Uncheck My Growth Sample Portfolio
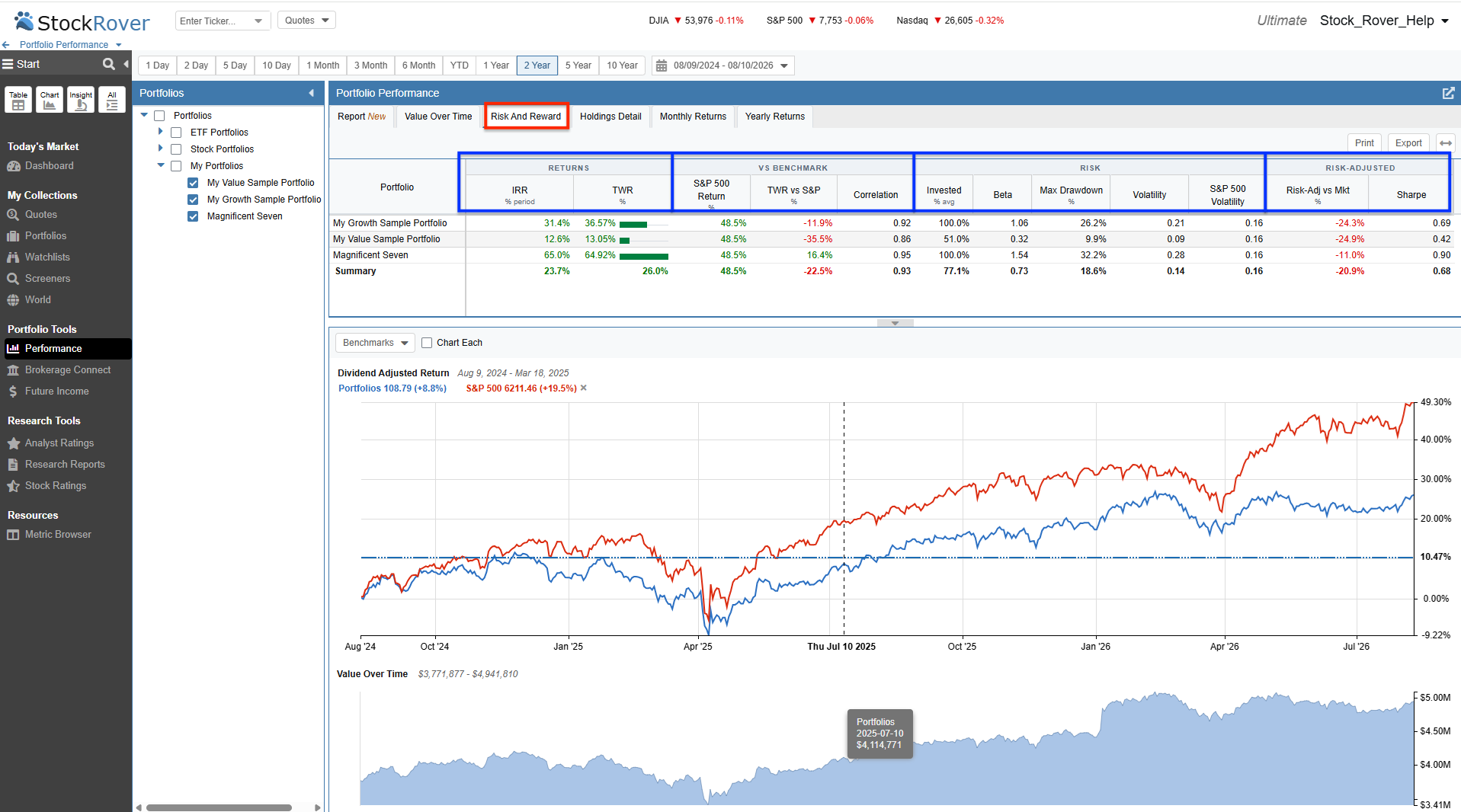Screen dimensions: 1461x812 click(193, 200)
